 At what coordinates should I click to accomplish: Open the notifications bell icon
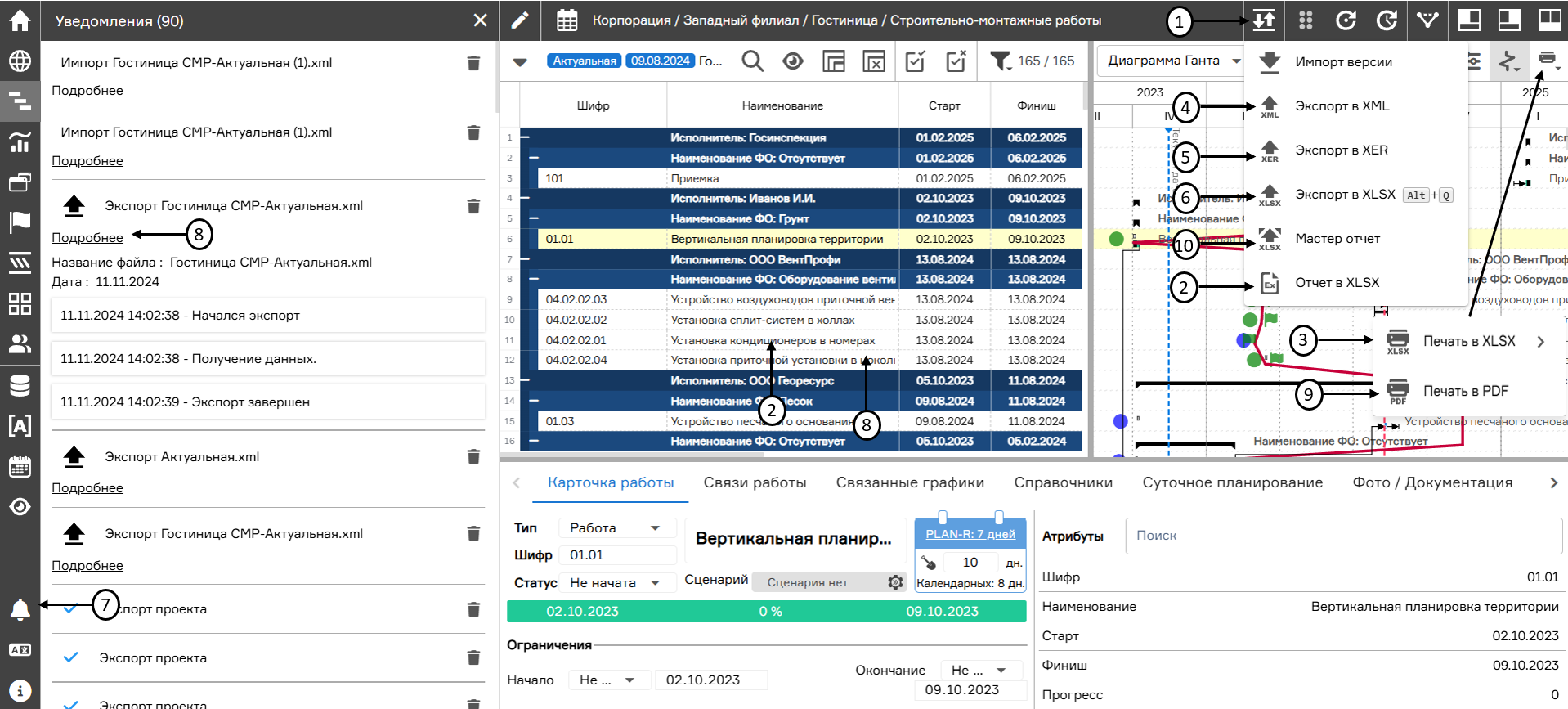click(20, 609)
